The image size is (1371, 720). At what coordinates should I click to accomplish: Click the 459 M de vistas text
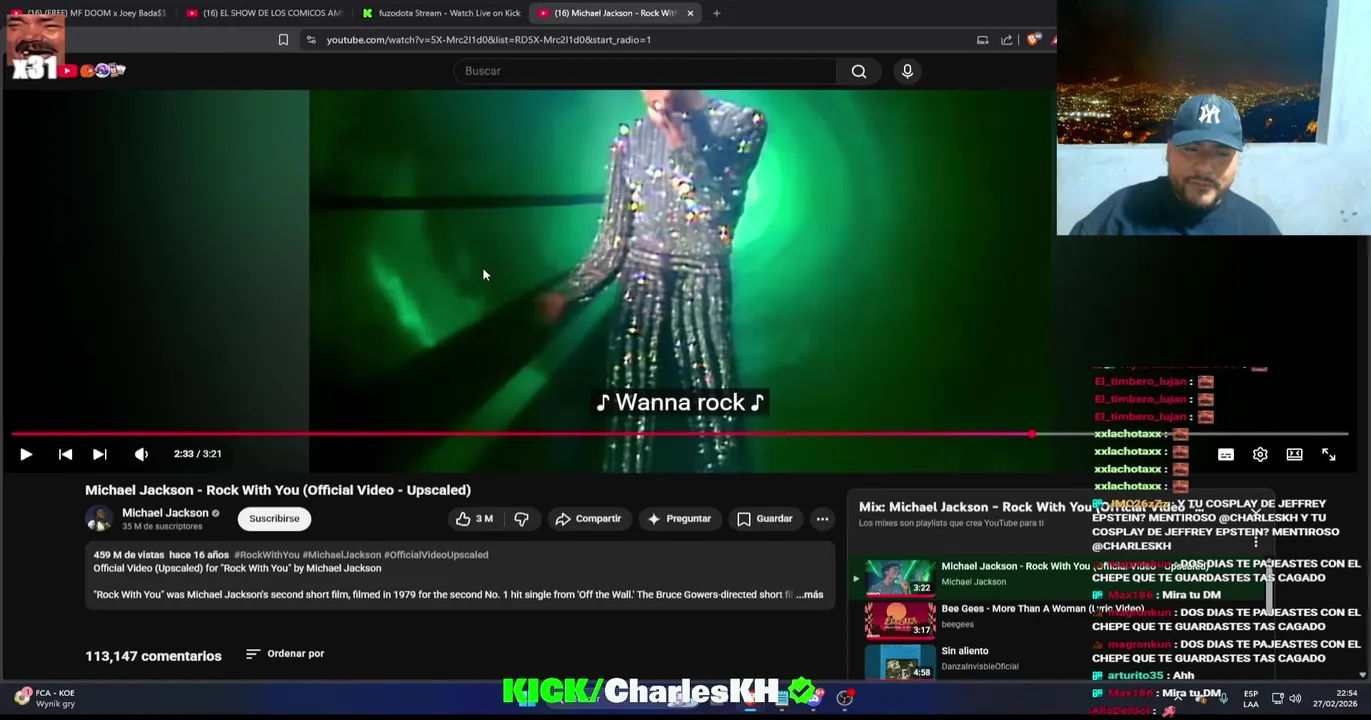129,555
